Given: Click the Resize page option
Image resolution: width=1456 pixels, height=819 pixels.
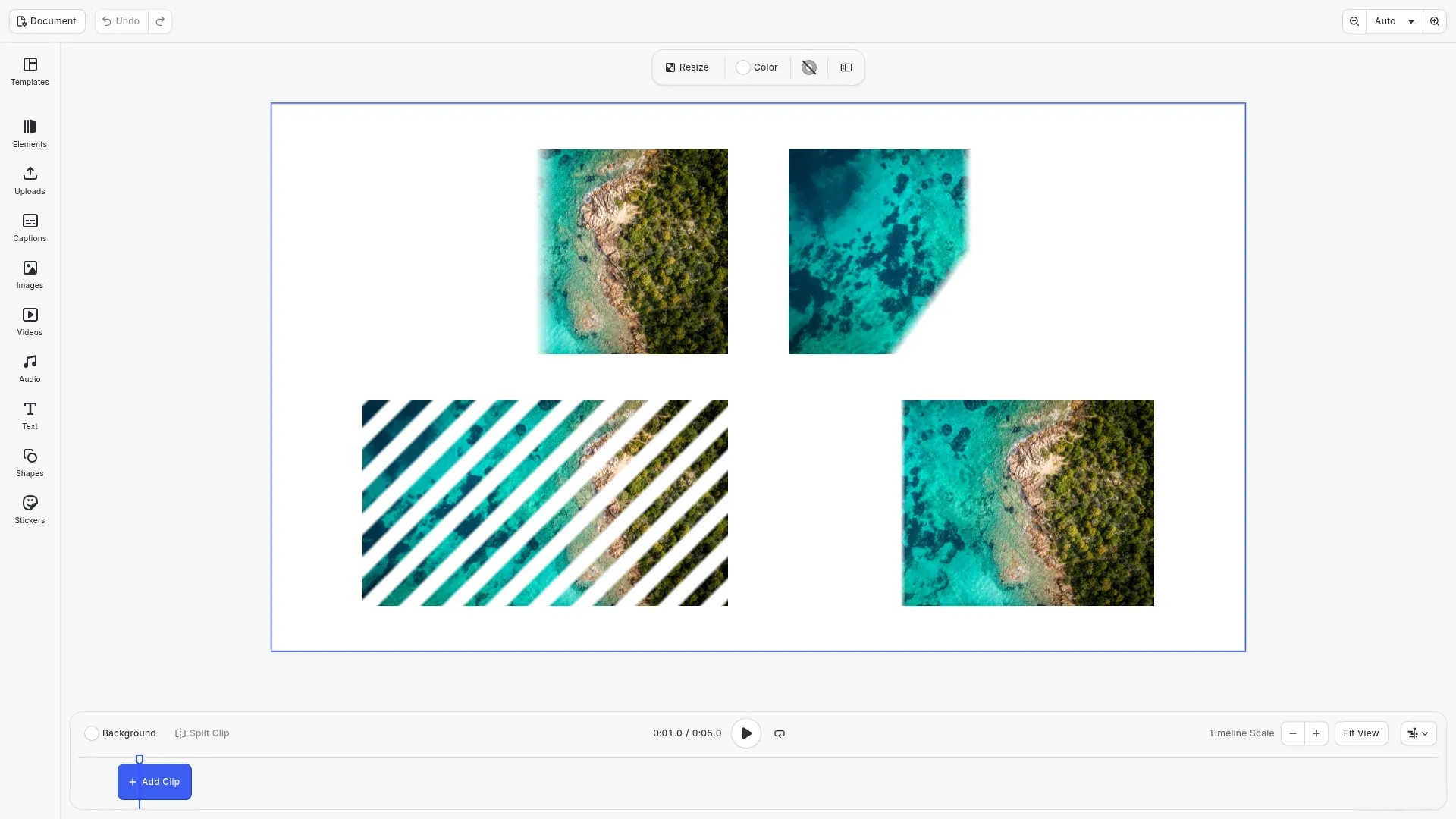Looking at the screenshot, I should pyautogui.click(x=687, y=67).
